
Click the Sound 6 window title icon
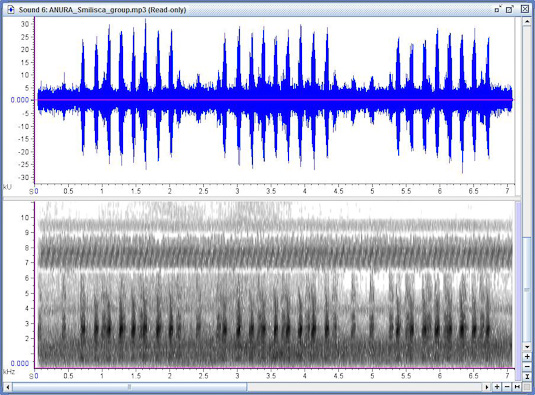pyautogui.click(x=11, y=10)
